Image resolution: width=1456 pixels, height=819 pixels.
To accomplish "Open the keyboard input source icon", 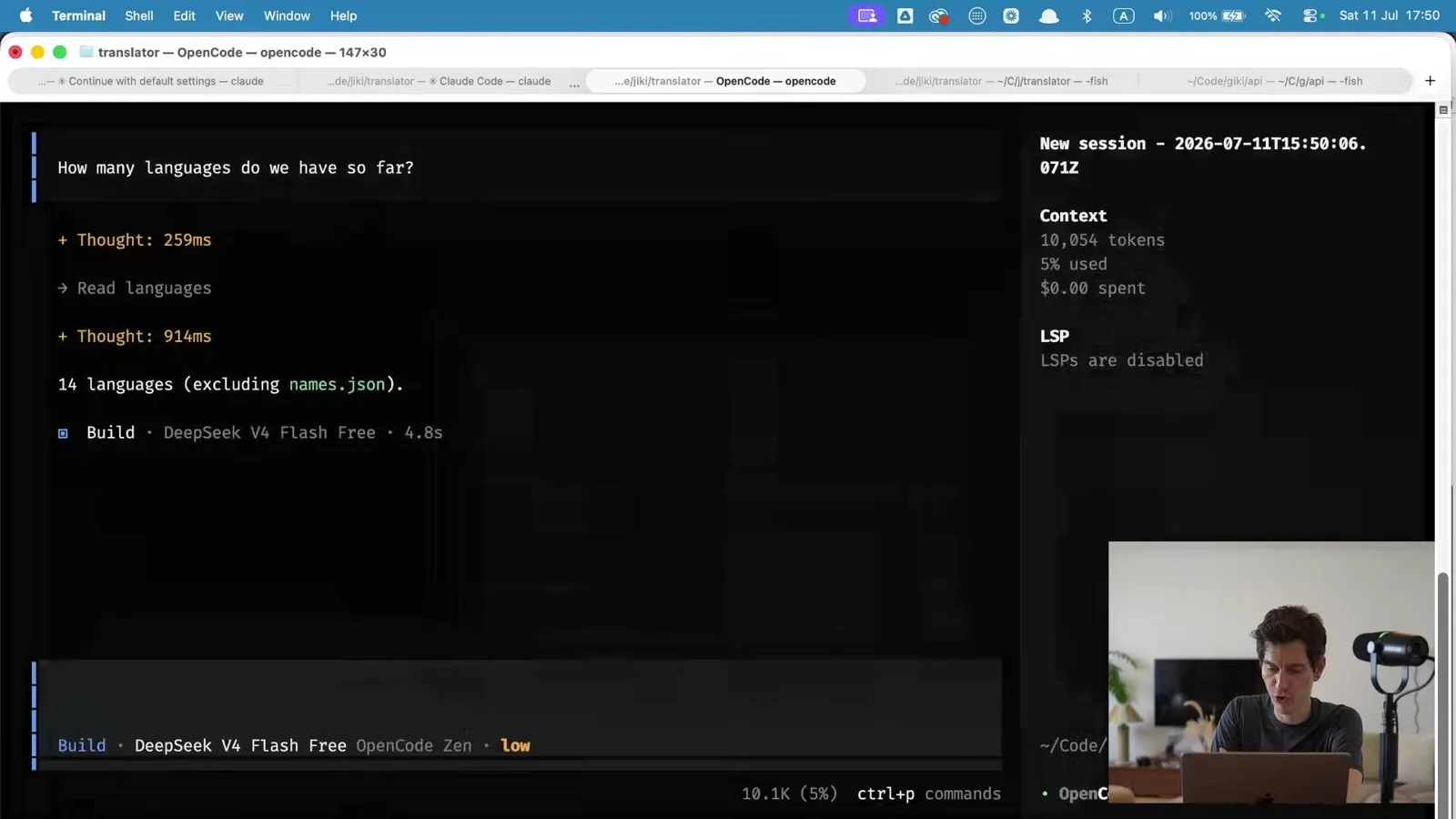I will coord(1124,15).
